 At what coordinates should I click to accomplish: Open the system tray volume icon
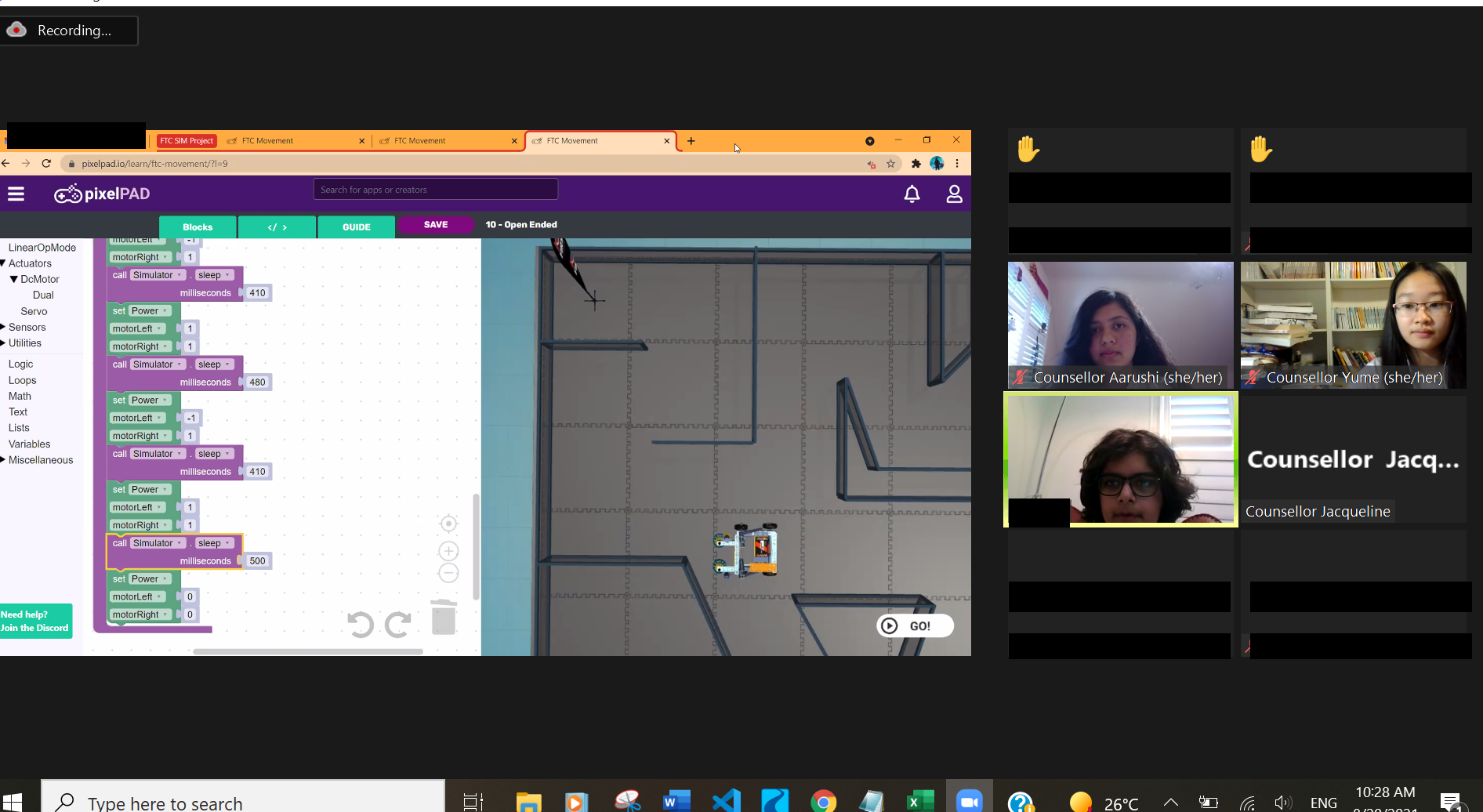pyautogui.click(x=1282, y=802)
